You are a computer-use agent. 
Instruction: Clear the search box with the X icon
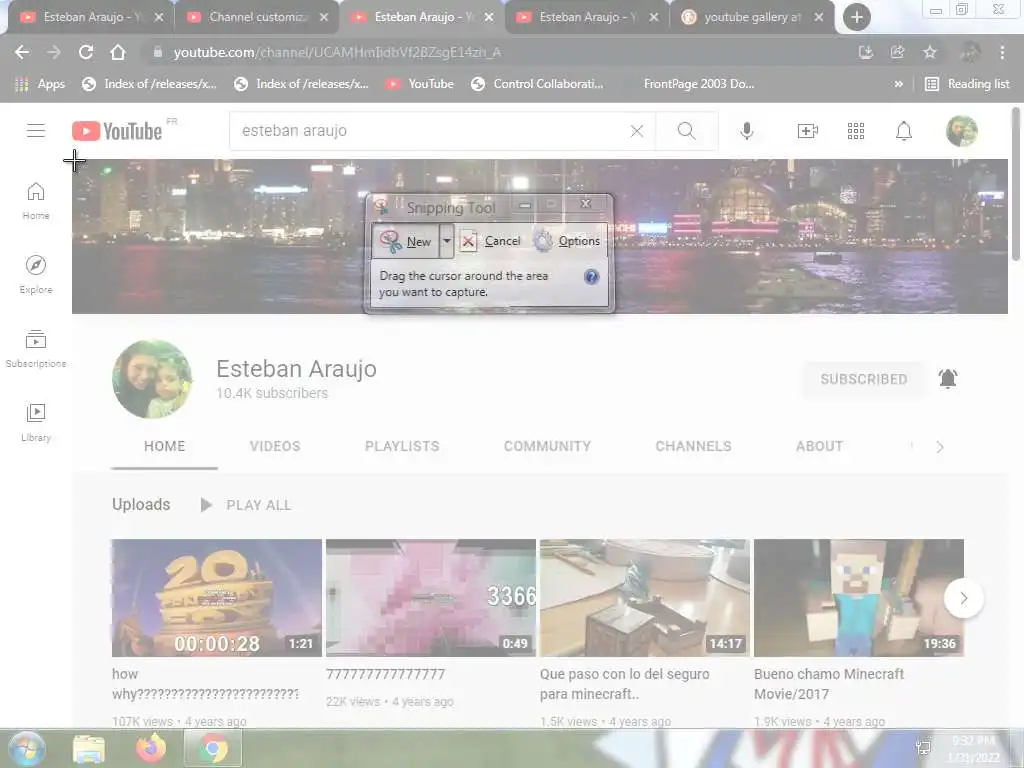pos(637,131)
